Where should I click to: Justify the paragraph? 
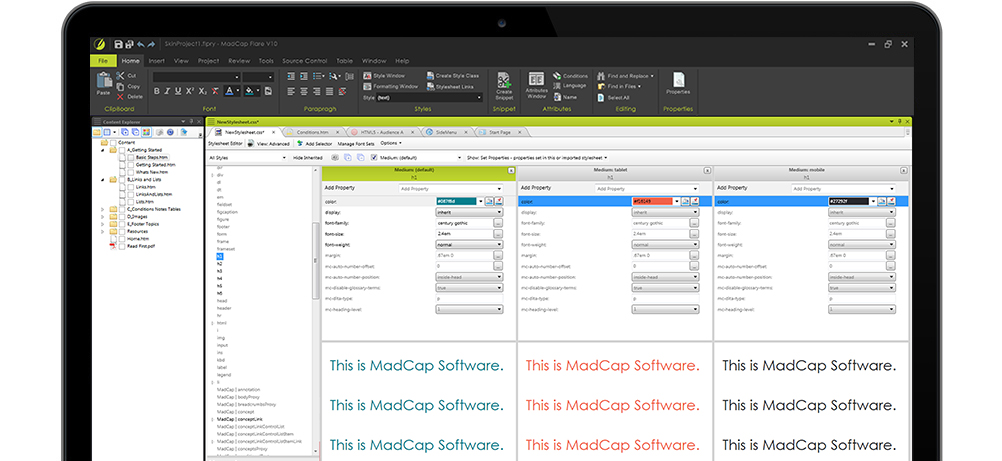coord(329,91)
